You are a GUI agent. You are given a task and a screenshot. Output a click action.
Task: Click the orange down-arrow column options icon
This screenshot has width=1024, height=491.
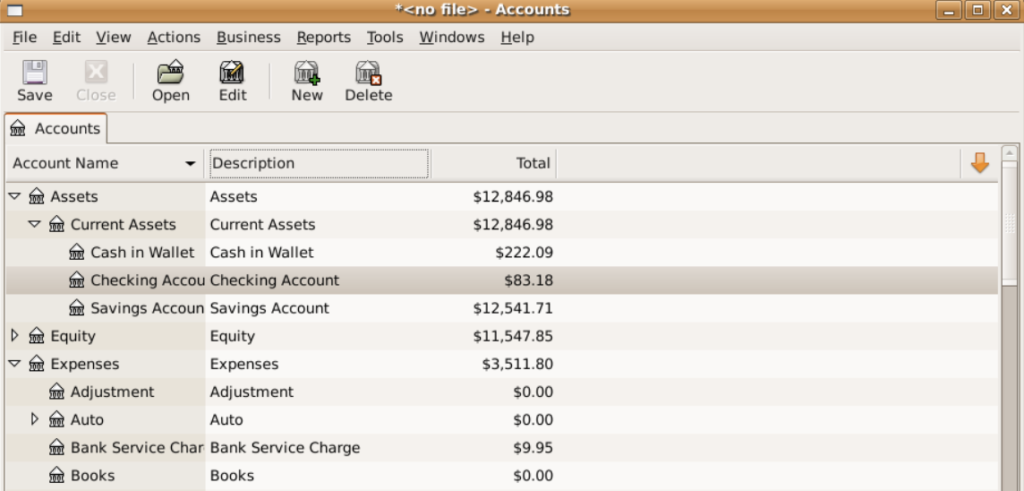(979, 163)
